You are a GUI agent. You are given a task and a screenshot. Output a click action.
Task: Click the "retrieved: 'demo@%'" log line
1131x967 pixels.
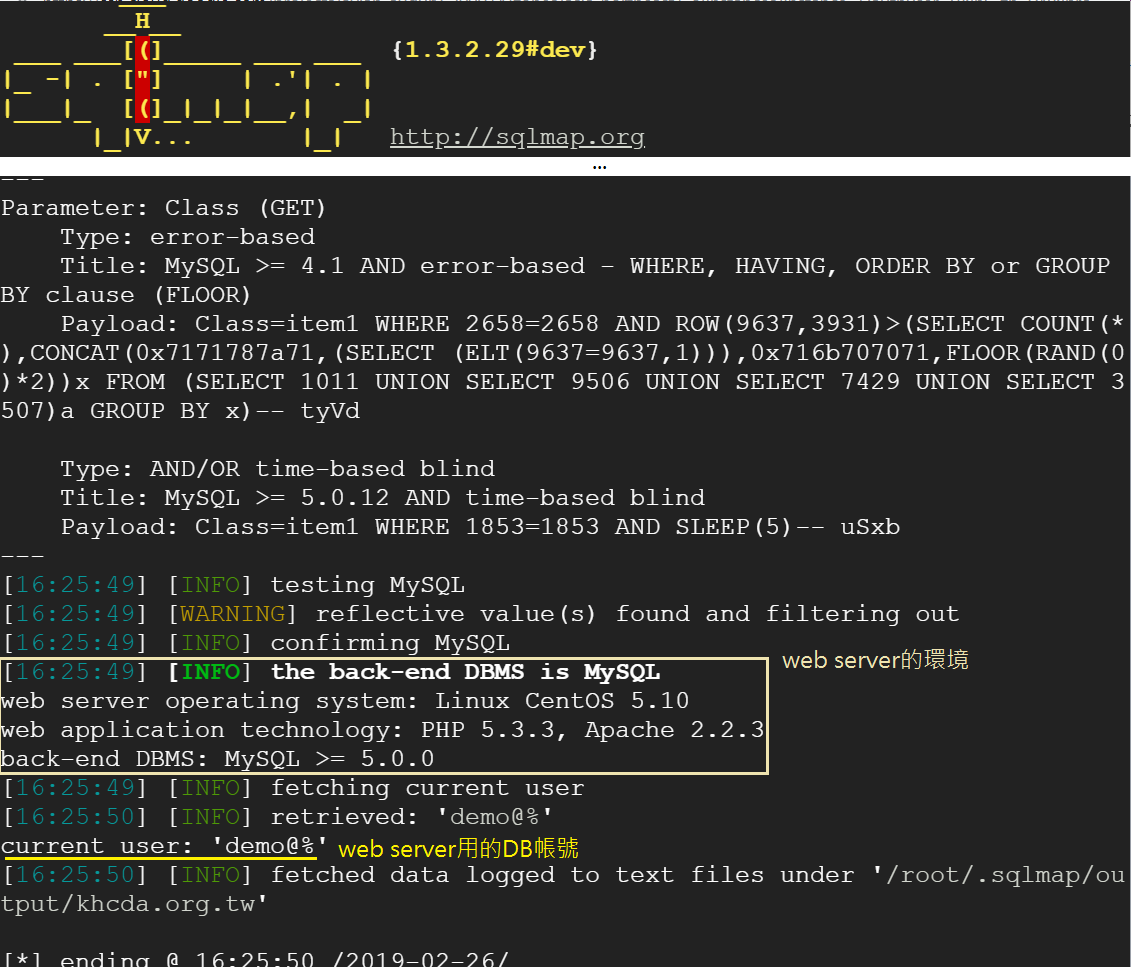pos(278,817)
